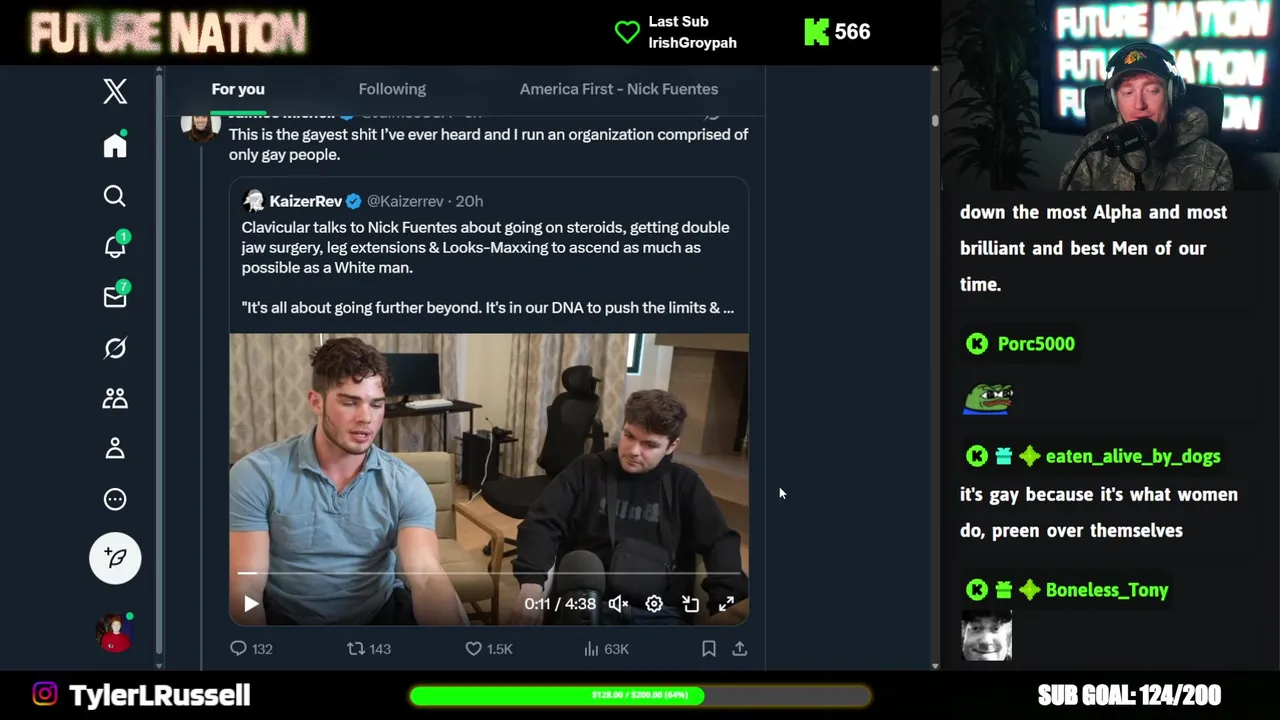
Task: Bookmark the post
Action: pyautogui.click(x=708, y=648)
